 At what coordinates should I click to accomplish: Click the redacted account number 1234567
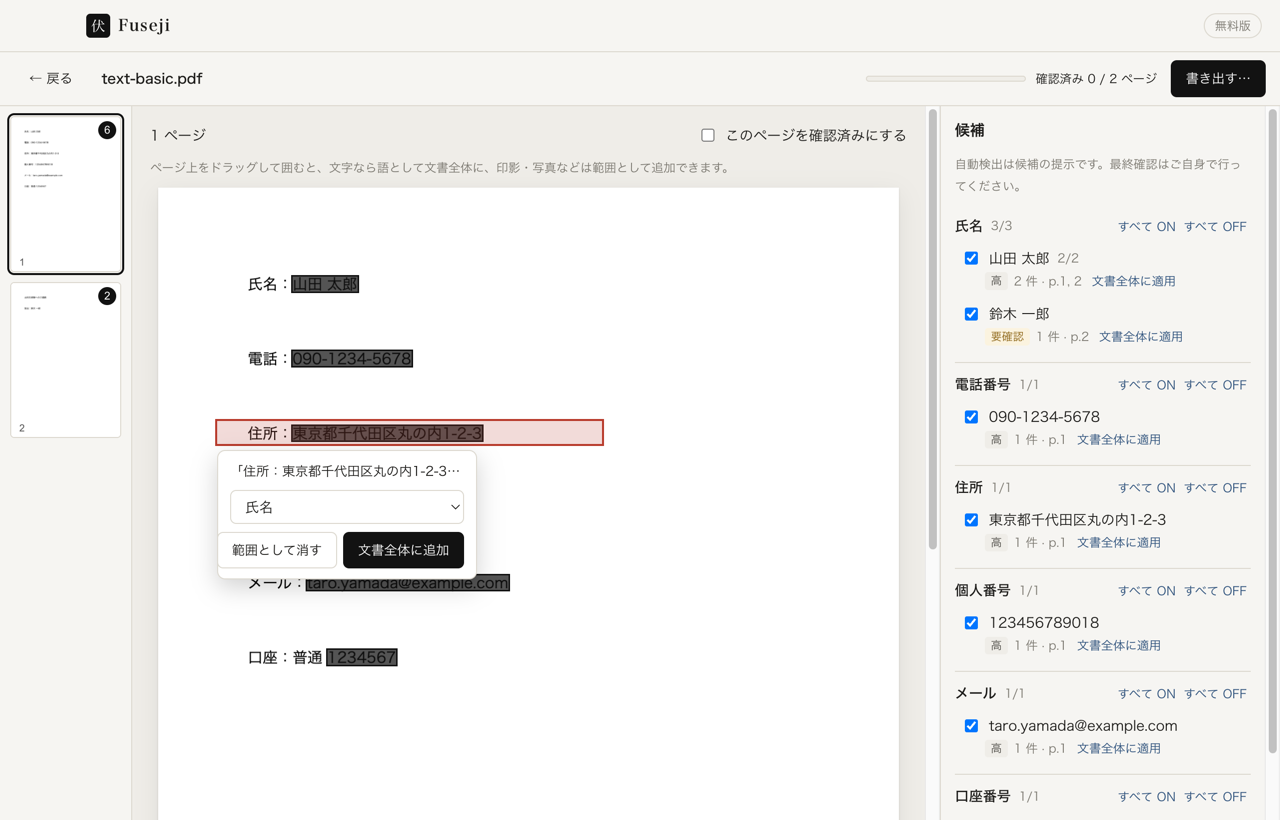pyautogui.click(x=362, y=657)
